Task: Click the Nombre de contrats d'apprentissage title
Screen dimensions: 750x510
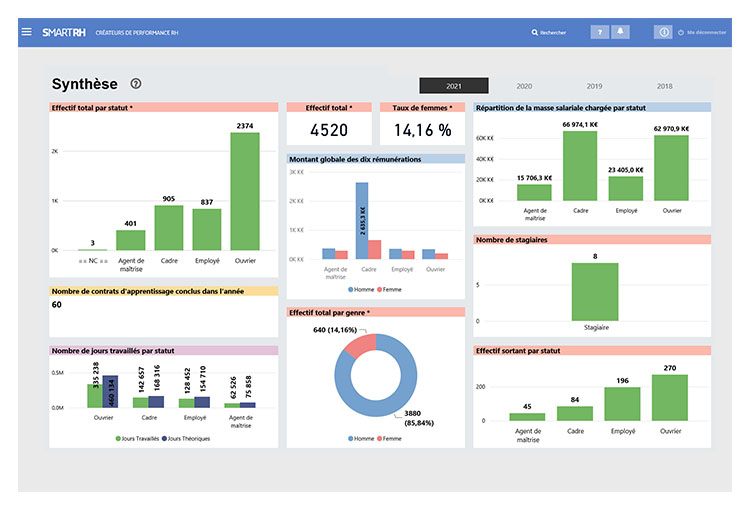Action: point(148,291)
